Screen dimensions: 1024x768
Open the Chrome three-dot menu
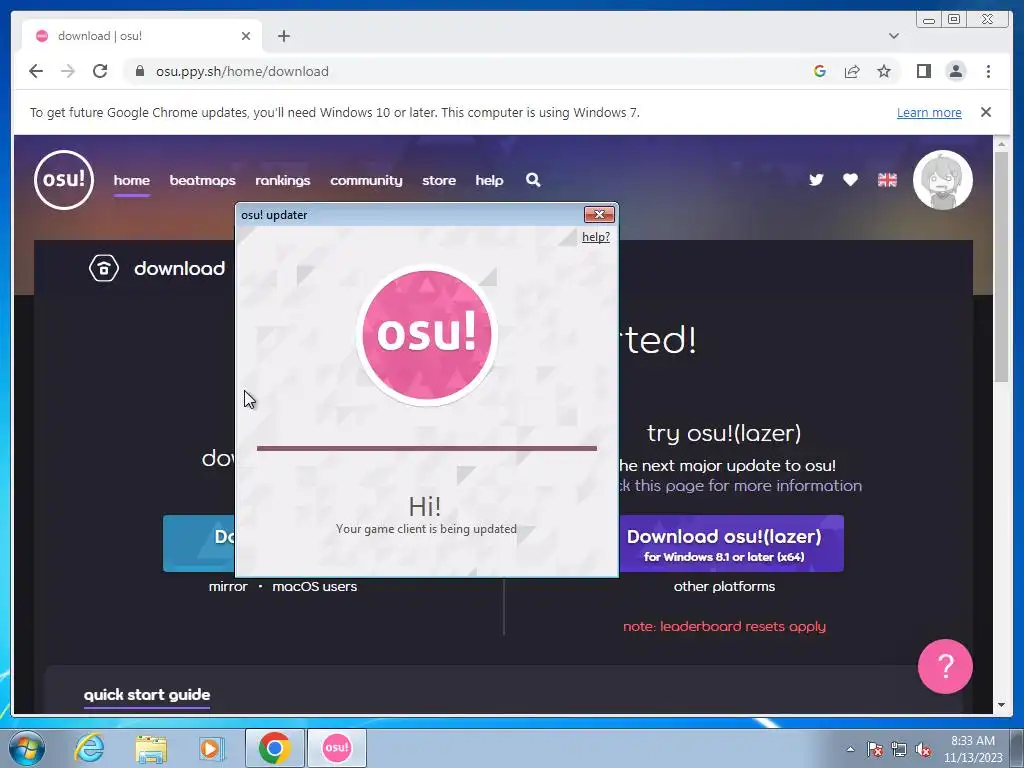coord(988,71)
